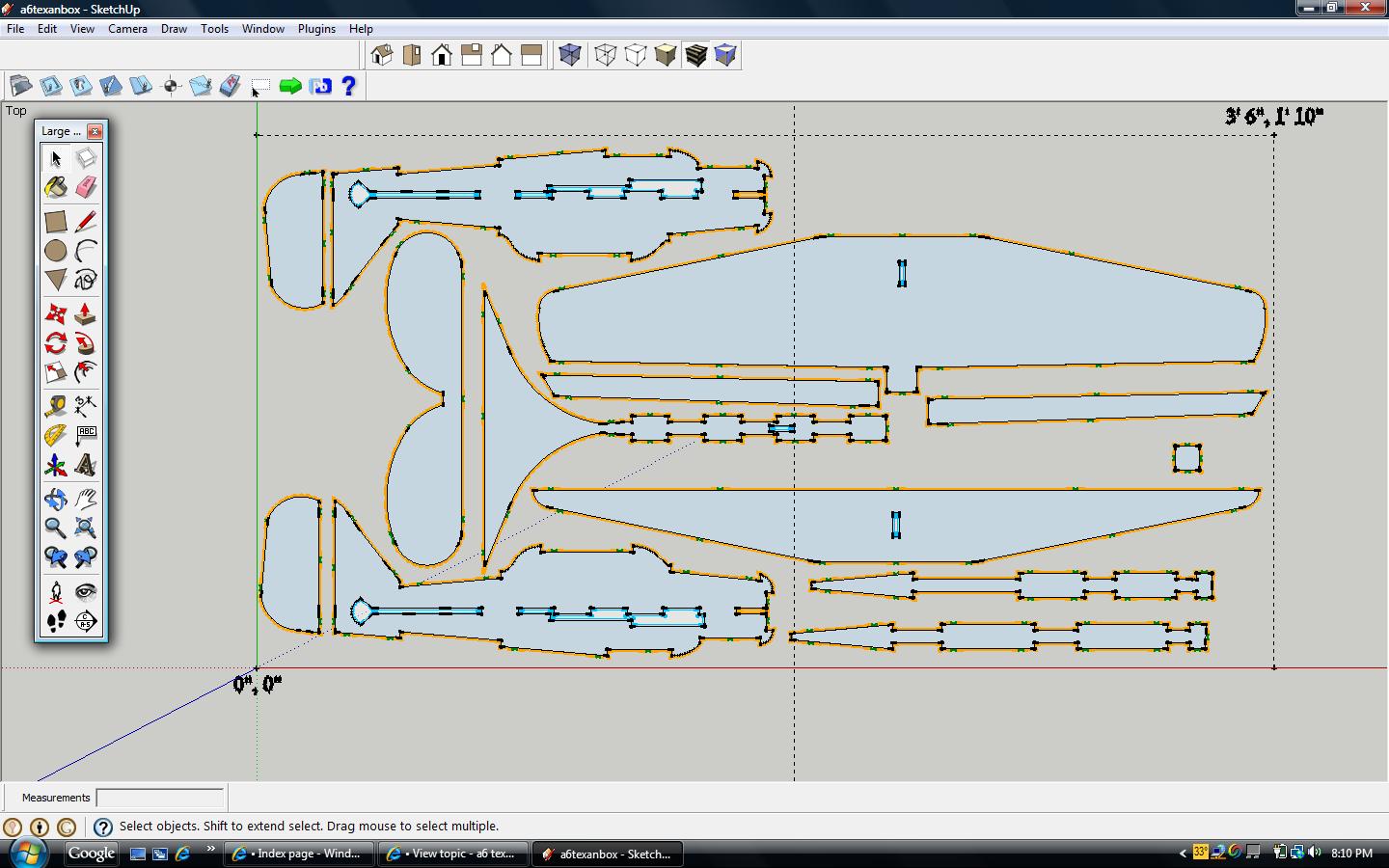Enable Wireframe face style
This screenshot has width=1389, height=868.
point(605,55)
